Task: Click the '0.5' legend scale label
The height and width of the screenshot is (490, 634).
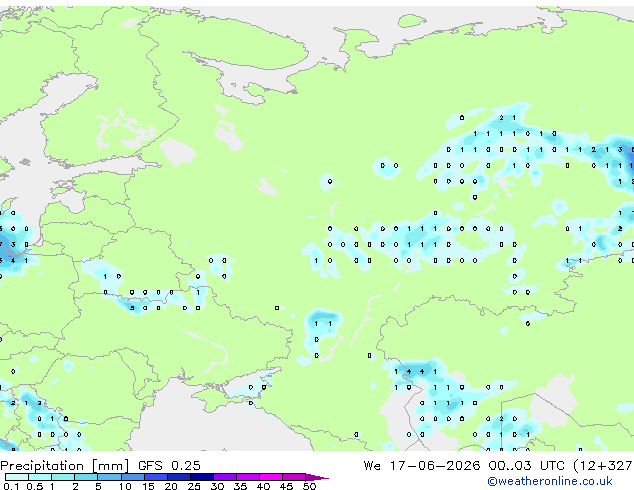Action: coord(35,486)
